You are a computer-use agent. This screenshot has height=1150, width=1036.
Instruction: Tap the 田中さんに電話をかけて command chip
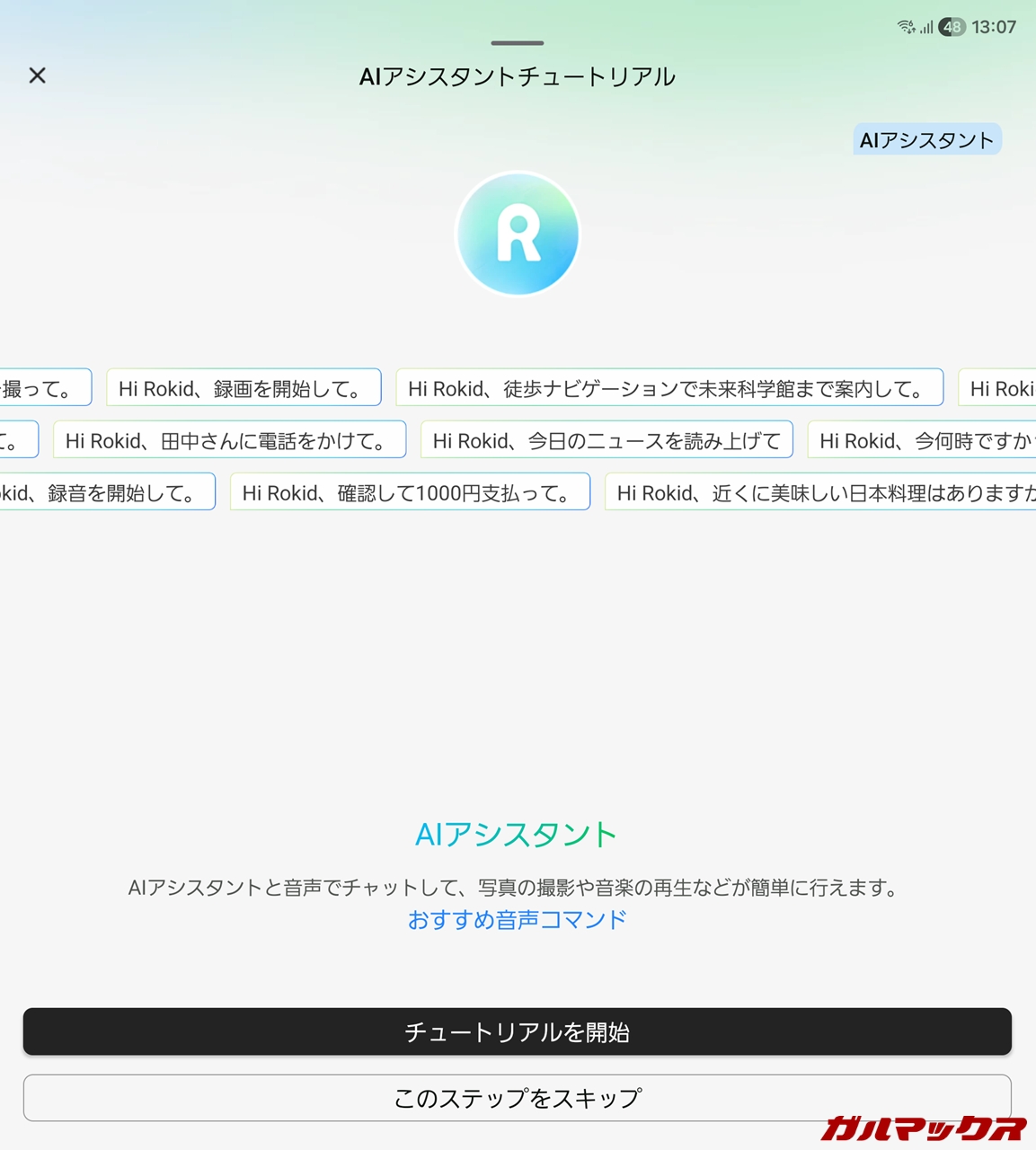click(229, 440)
